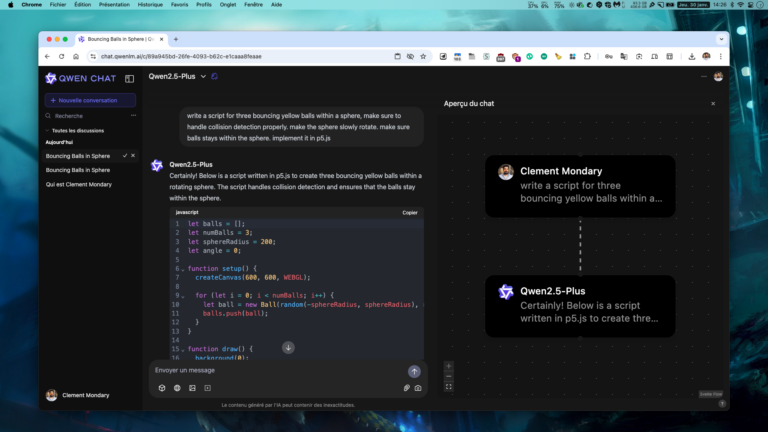View site information icon in address bar
The height and width of the screenshot is (432, 768).
tap(93, 56)
